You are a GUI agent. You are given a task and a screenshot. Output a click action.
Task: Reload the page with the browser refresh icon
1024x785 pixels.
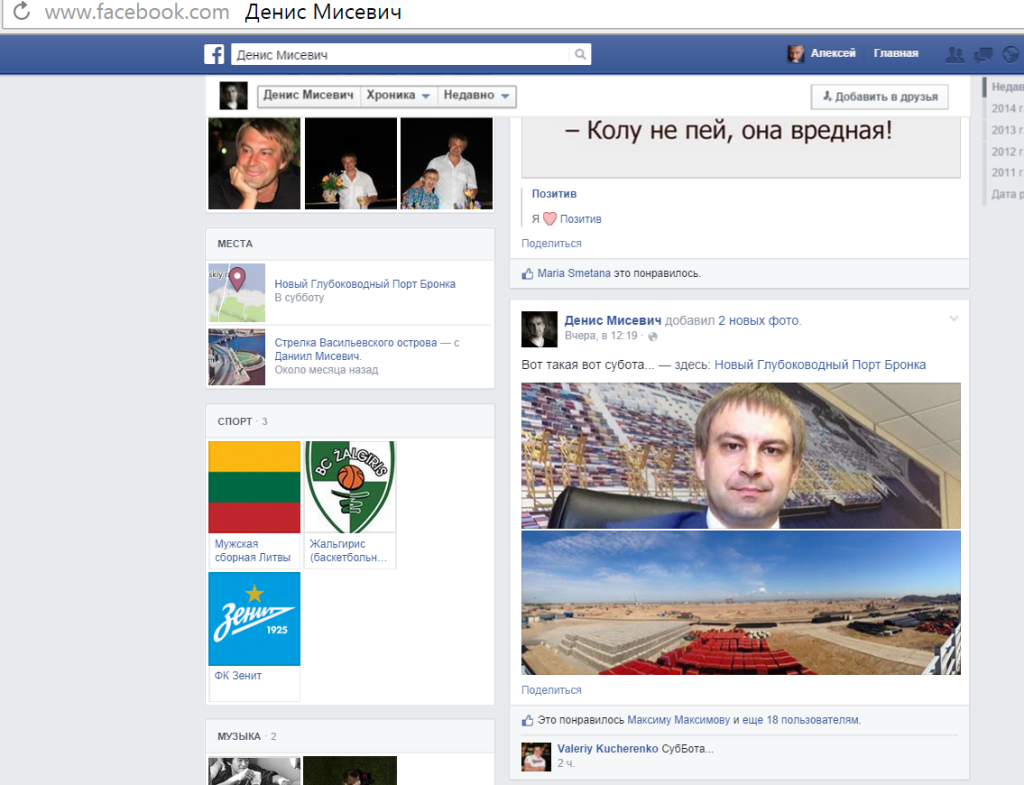click(x=22, y=11)
